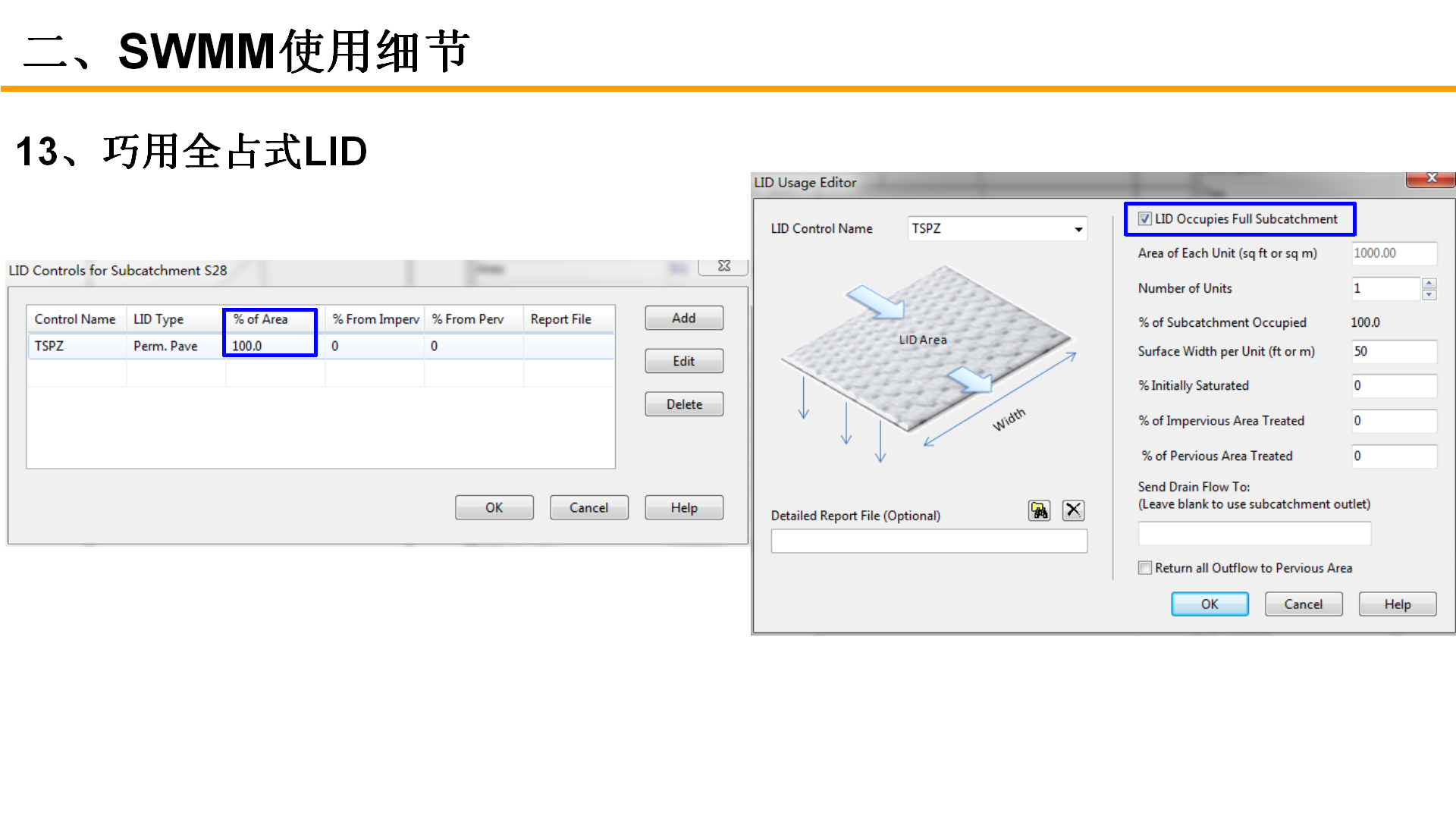Screen dimensions: 1456x819
Task: Open the LID Control Name dropdown
Action: pos(1078,229)
